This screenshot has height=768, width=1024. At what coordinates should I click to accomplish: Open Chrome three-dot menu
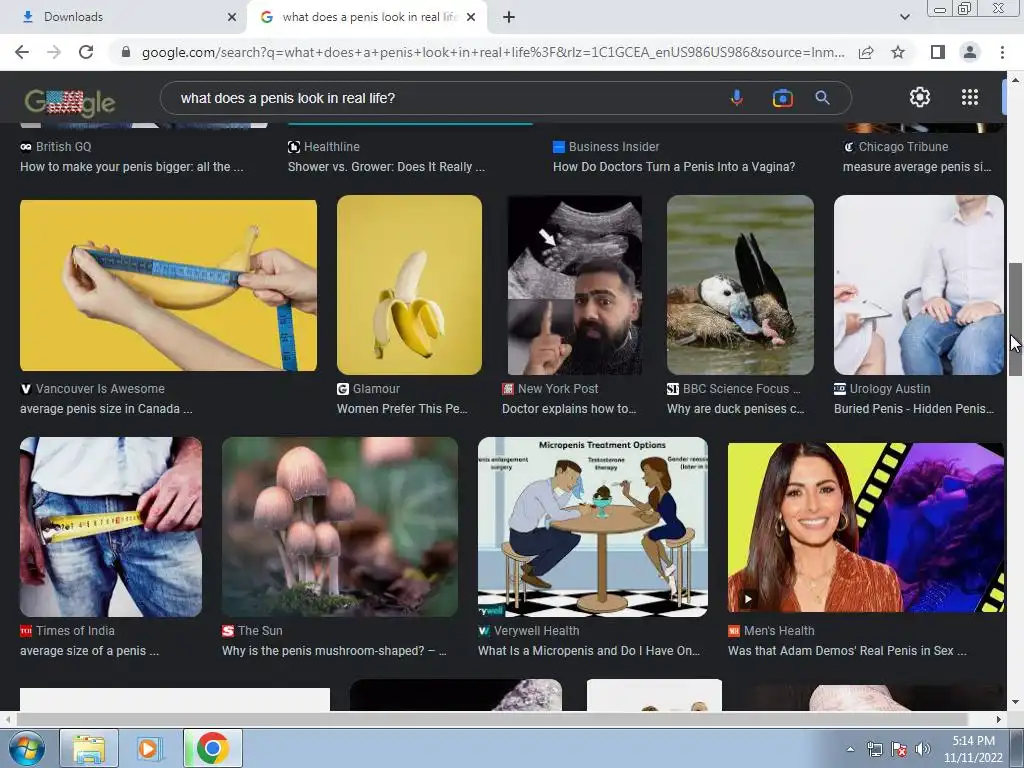click(1002, 52)
